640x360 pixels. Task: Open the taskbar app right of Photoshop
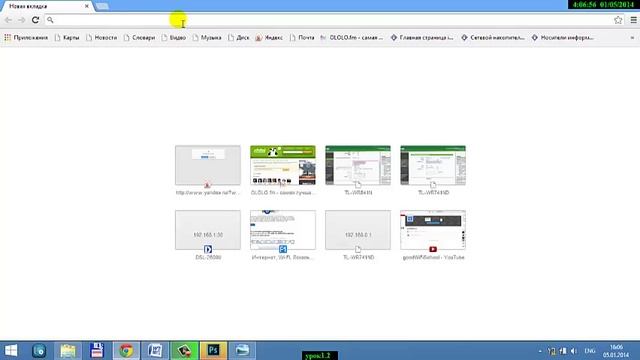coord(242,350)
